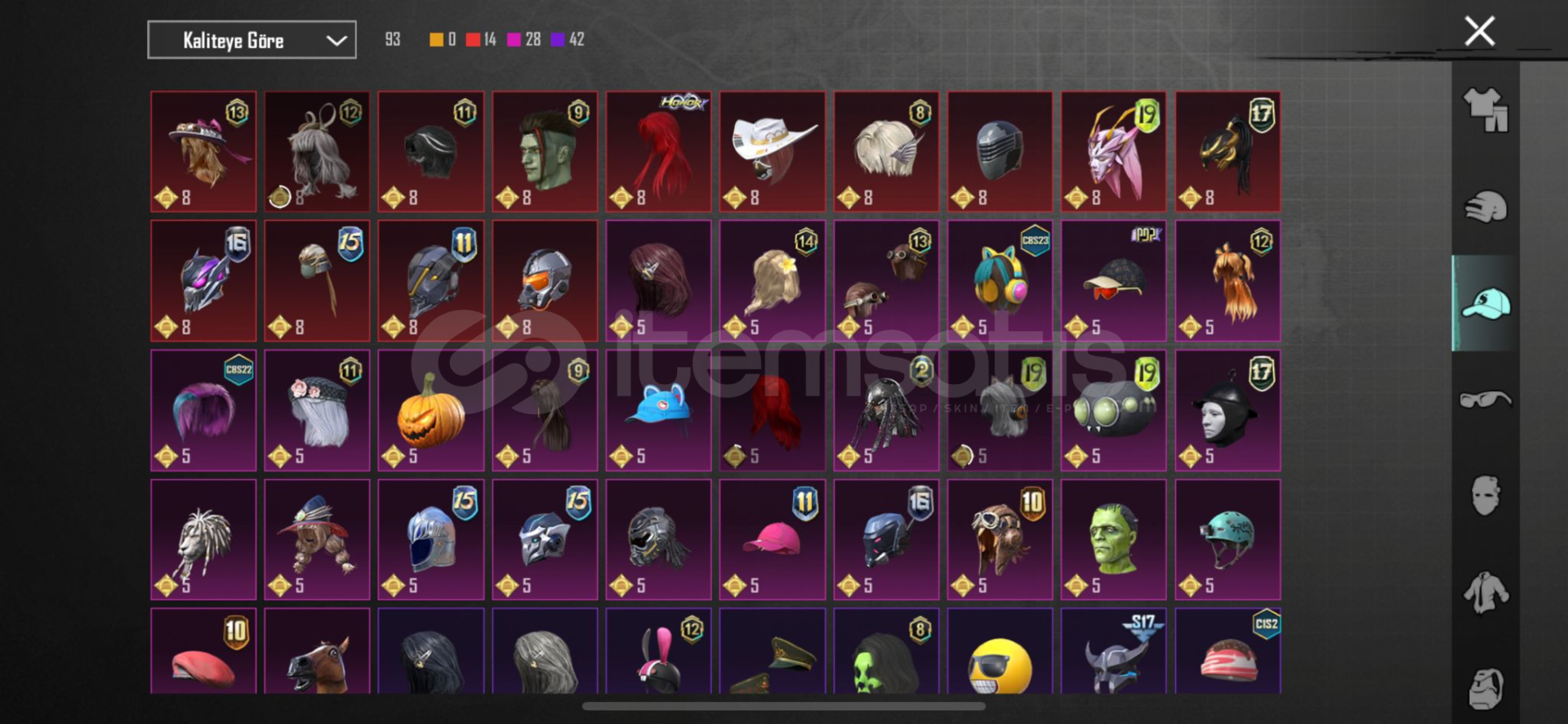Image resolution: width=1568 pixels, height=724 pixels.
Task: Select the cap headwear category icon
Action: click(x=1486, y=303)
